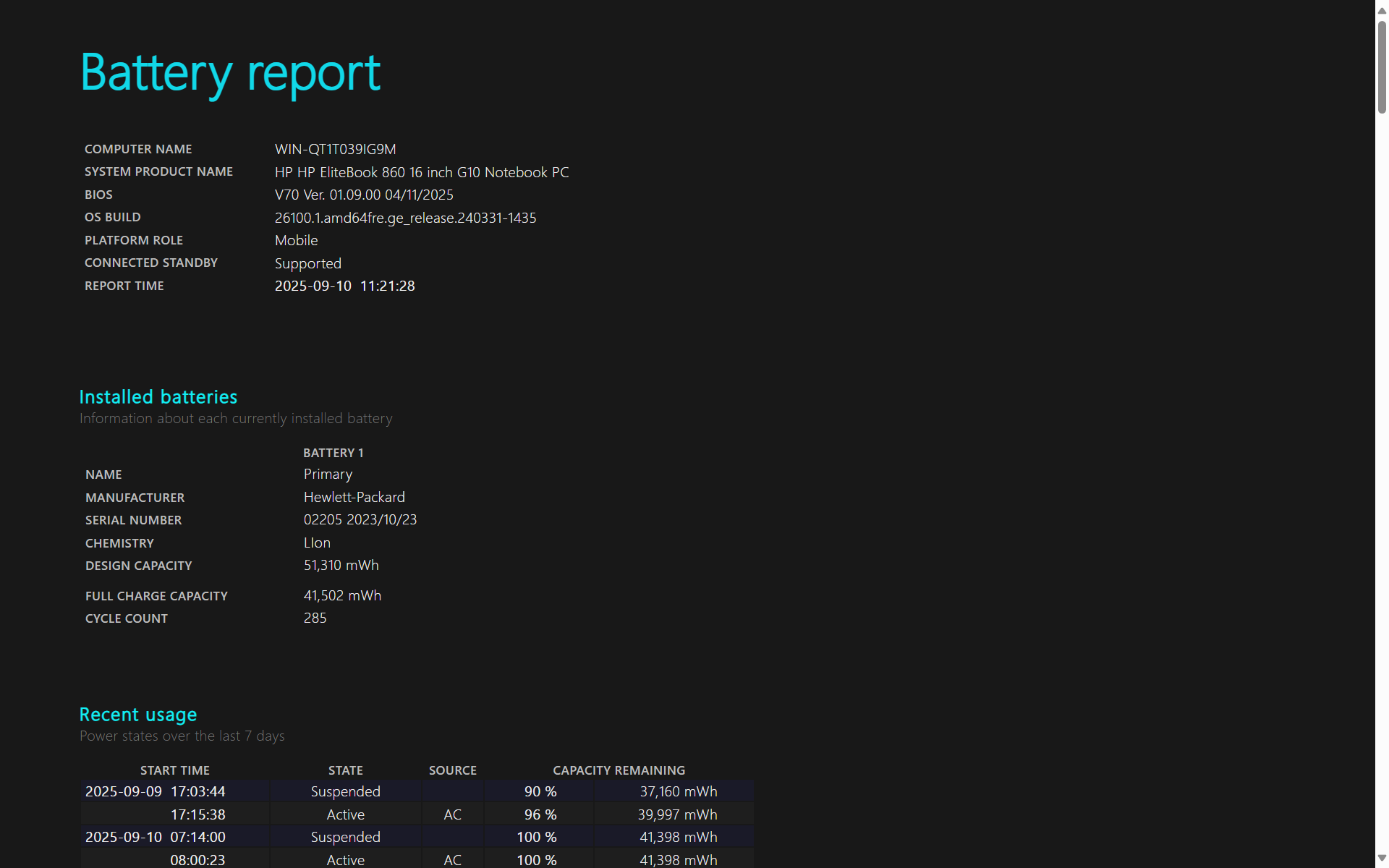Click the NAME row label

103,475
